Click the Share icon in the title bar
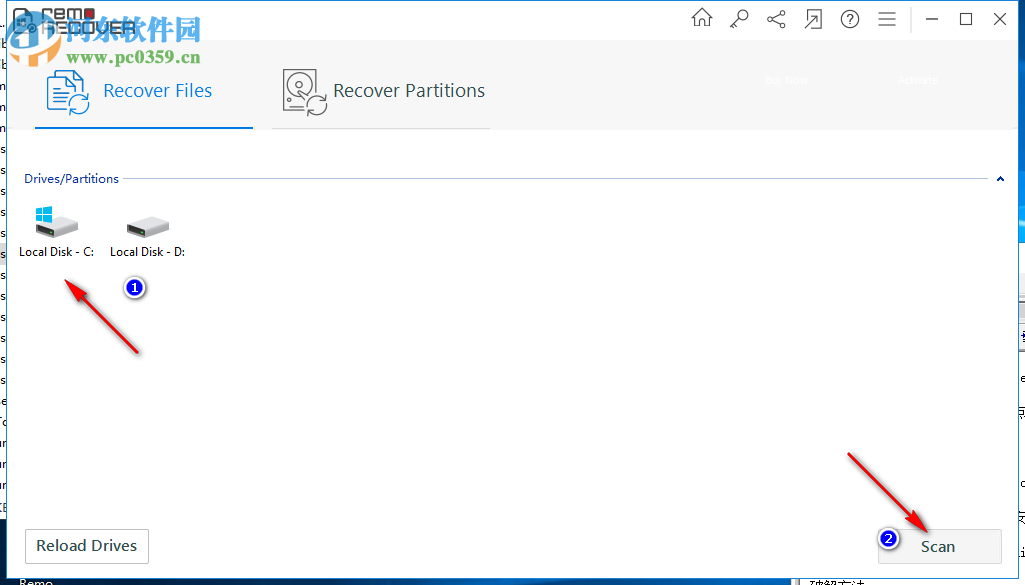This screenshot has width=1025, height=585. [x=776, y=18]
